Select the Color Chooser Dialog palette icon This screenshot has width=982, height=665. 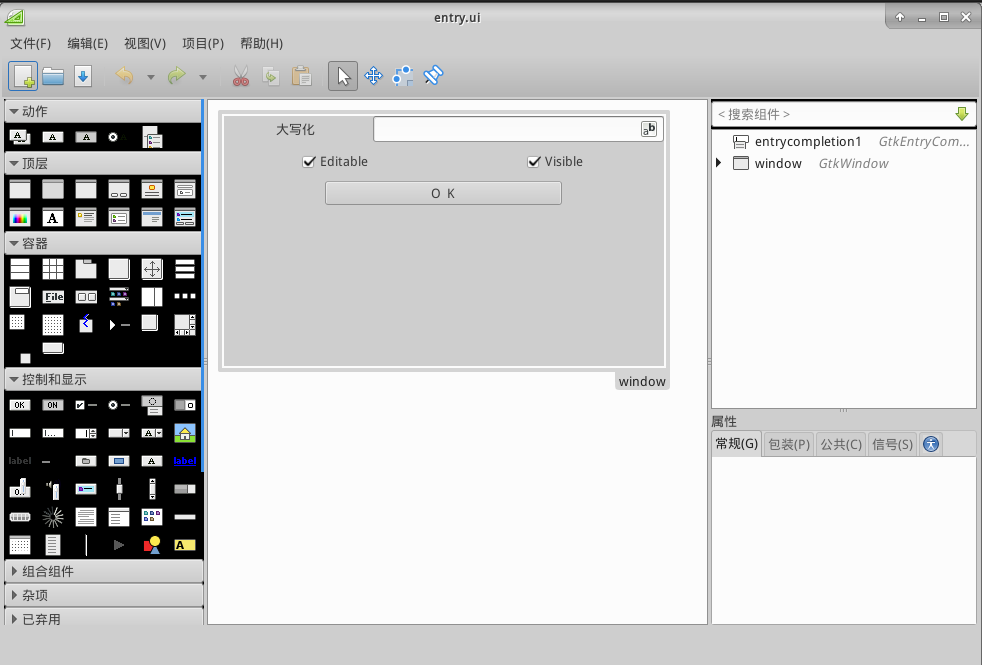[20, 218]
